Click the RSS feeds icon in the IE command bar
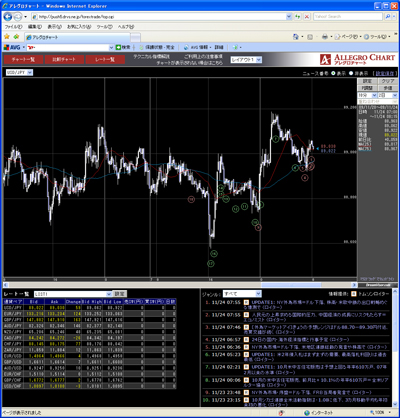The height and width of the screenshot is (418, 400). (310, 37)
